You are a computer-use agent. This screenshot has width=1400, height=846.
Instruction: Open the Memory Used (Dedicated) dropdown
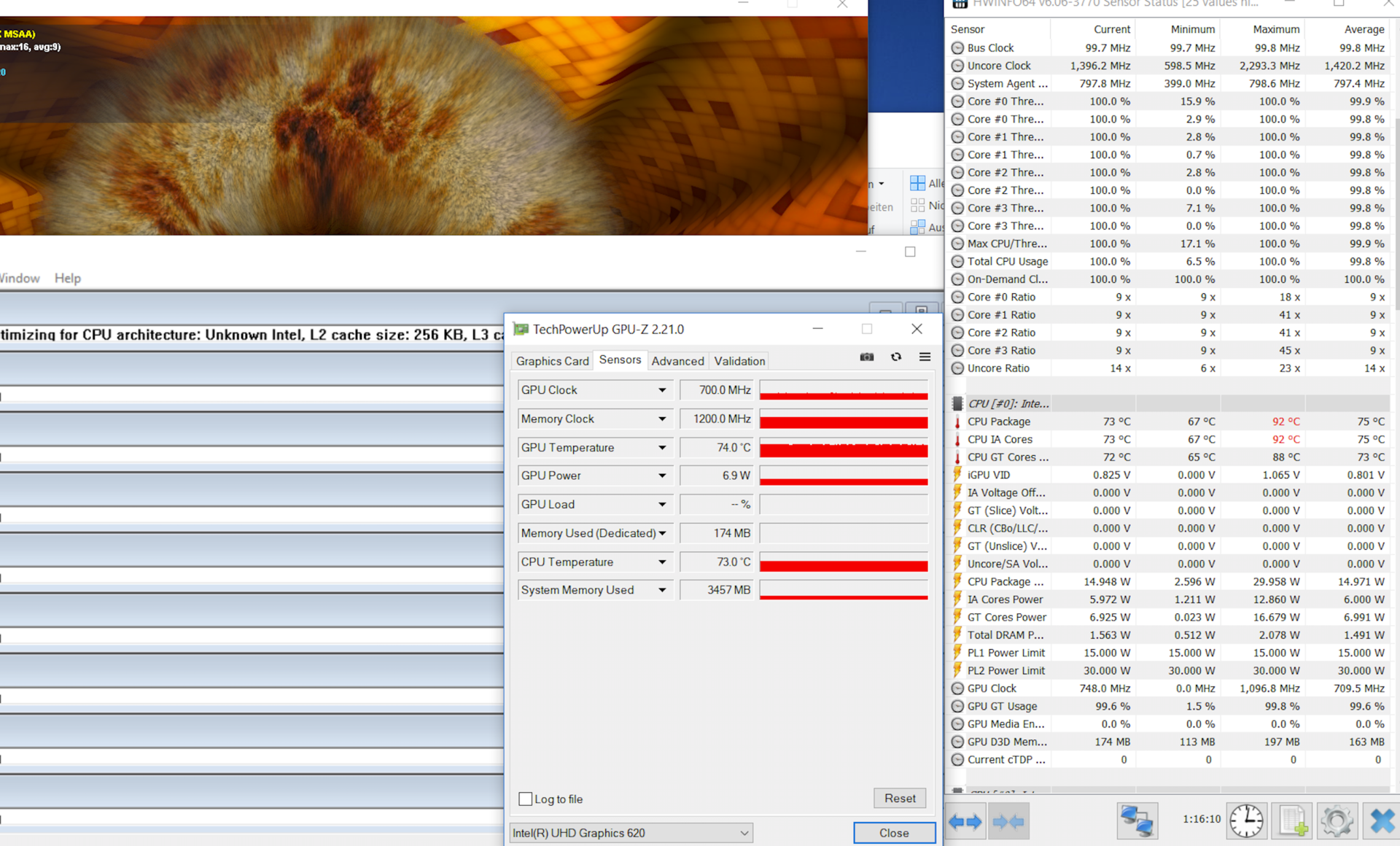[662, 533]
